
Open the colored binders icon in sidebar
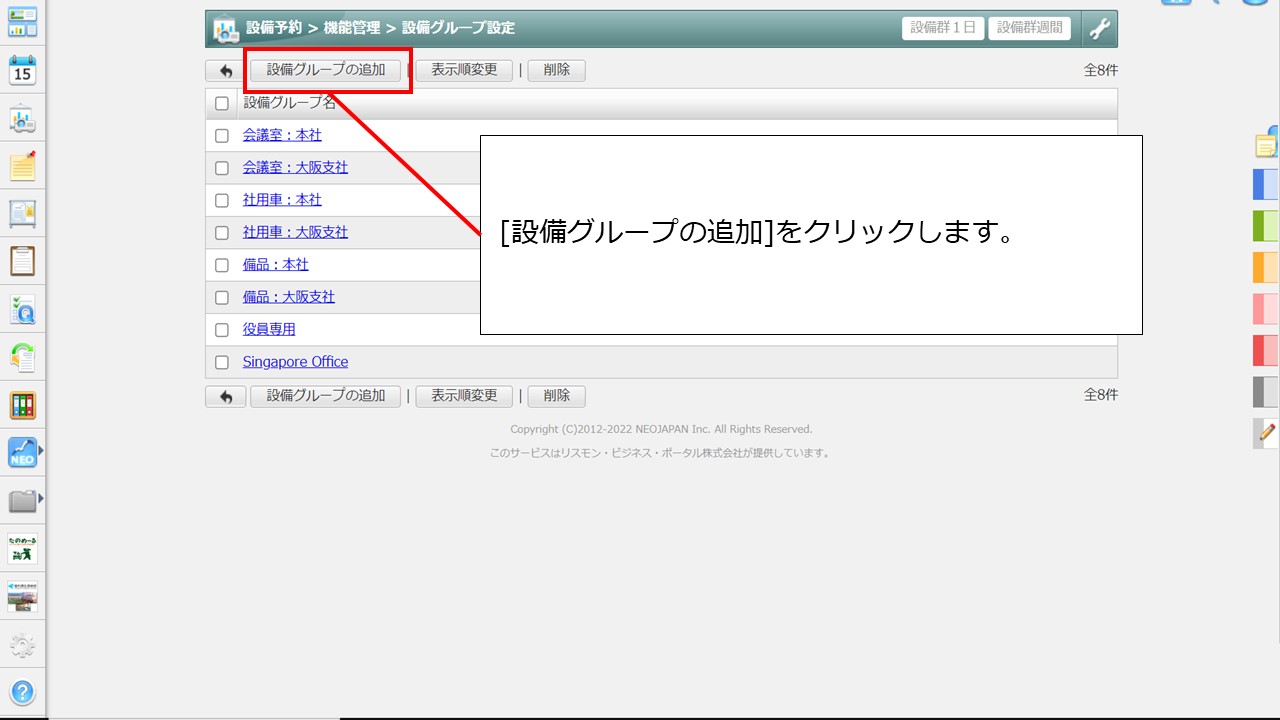[x=22, y=405]
